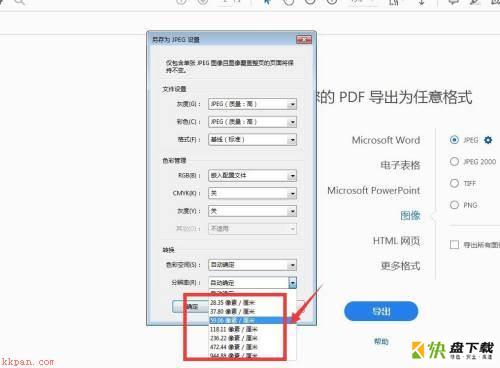Choose 472.44 像素/厘米 resolution option
500x368 pixels.
click(x=252, y=347)
